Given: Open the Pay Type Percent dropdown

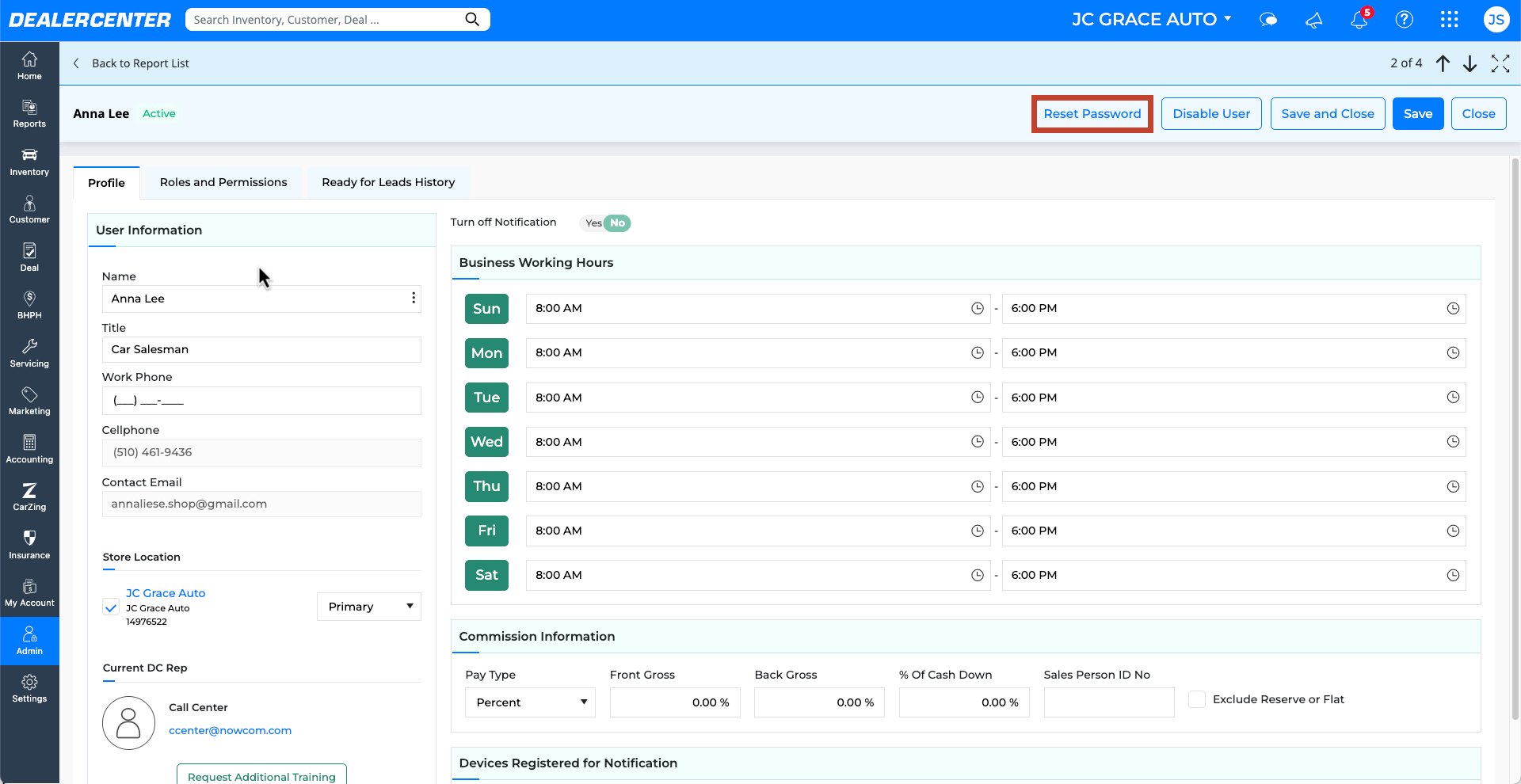Looking at the screenshot, I should point(530,702).
